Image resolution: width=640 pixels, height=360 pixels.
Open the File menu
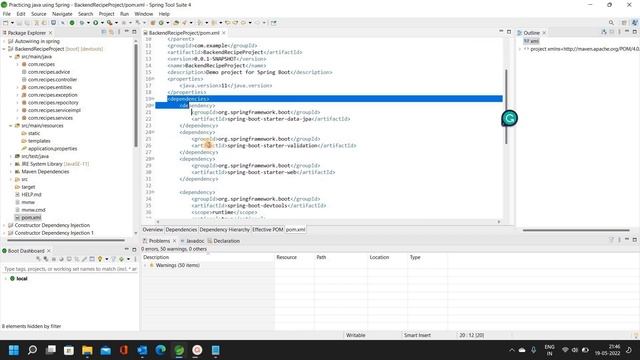coord(7,14)
